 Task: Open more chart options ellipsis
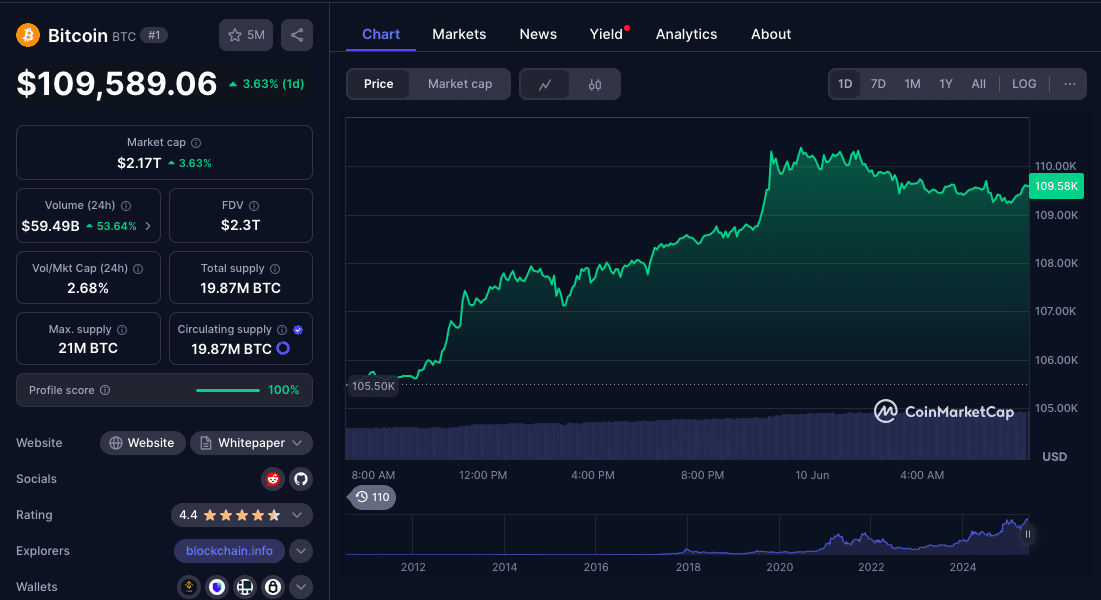pos(1069,84)
